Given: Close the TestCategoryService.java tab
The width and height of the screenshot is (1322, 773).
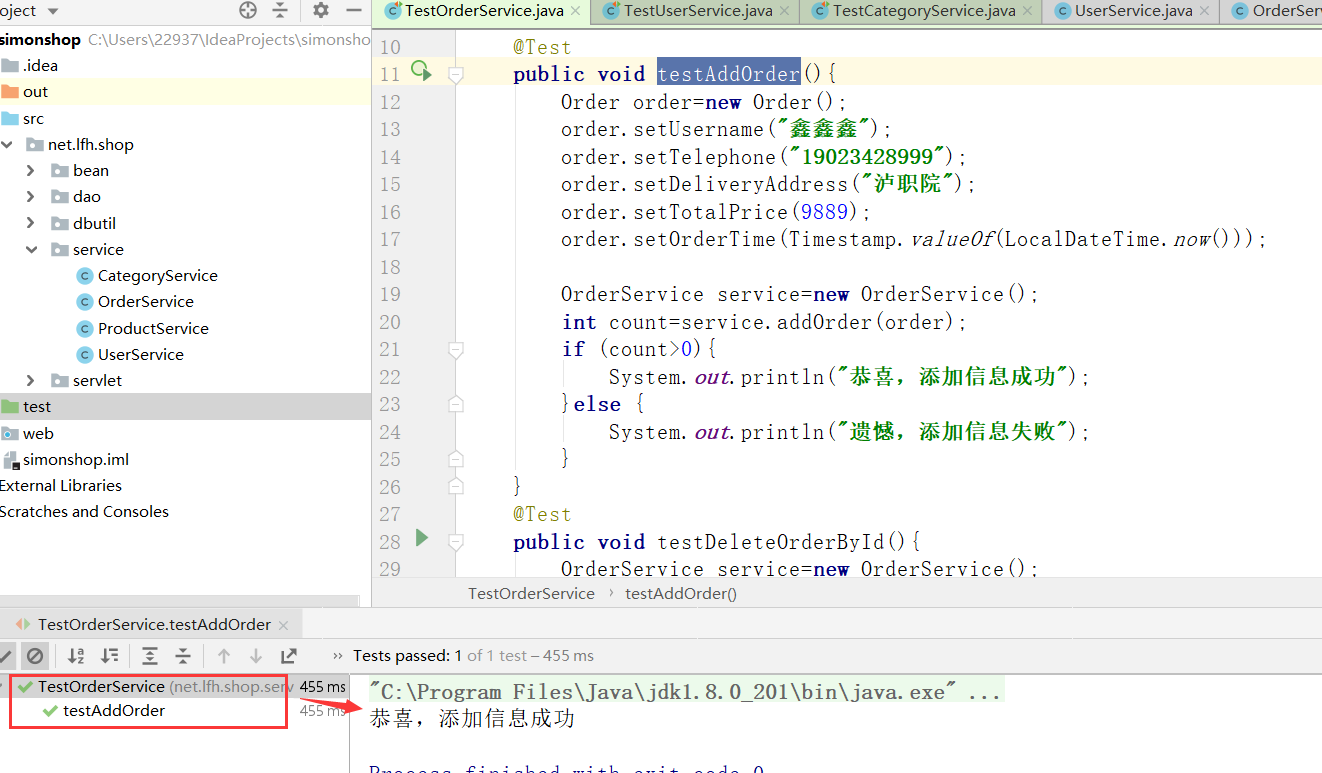Looking at the screenshot, I should pos(1025,11).
